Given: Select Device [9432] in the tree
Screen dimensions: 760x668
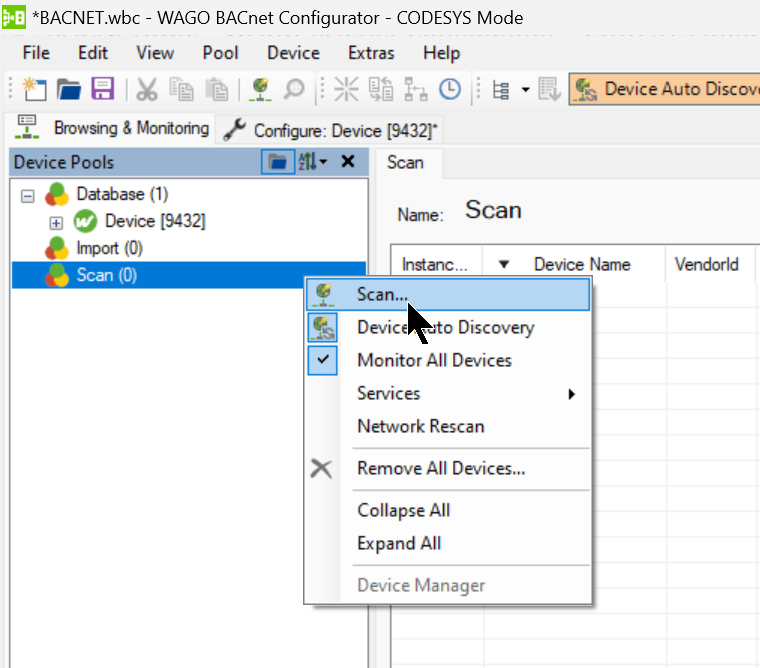Looking at the screenshot, I should click(155, 221).
